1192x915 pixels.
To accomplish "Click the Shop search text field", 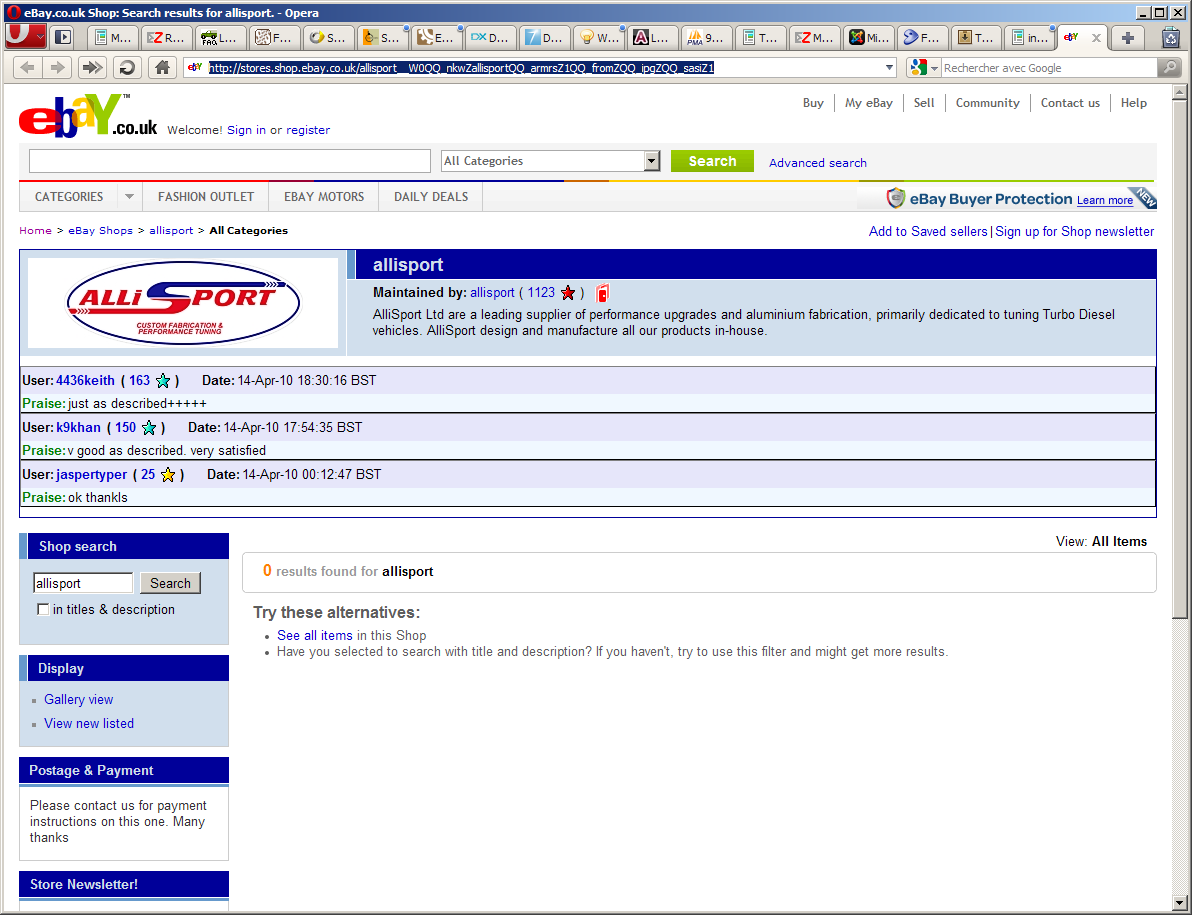I will [83, 583].
